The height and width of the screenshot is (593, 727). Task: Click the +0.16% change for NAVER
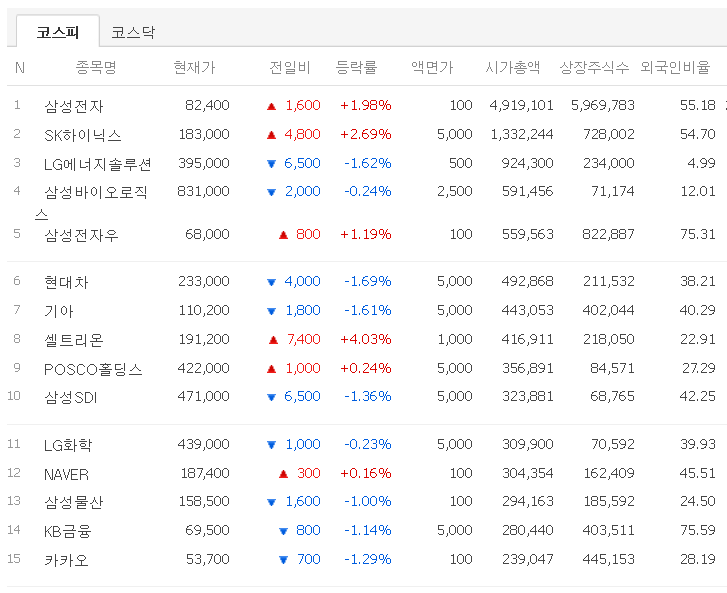(x=366, y=473)
